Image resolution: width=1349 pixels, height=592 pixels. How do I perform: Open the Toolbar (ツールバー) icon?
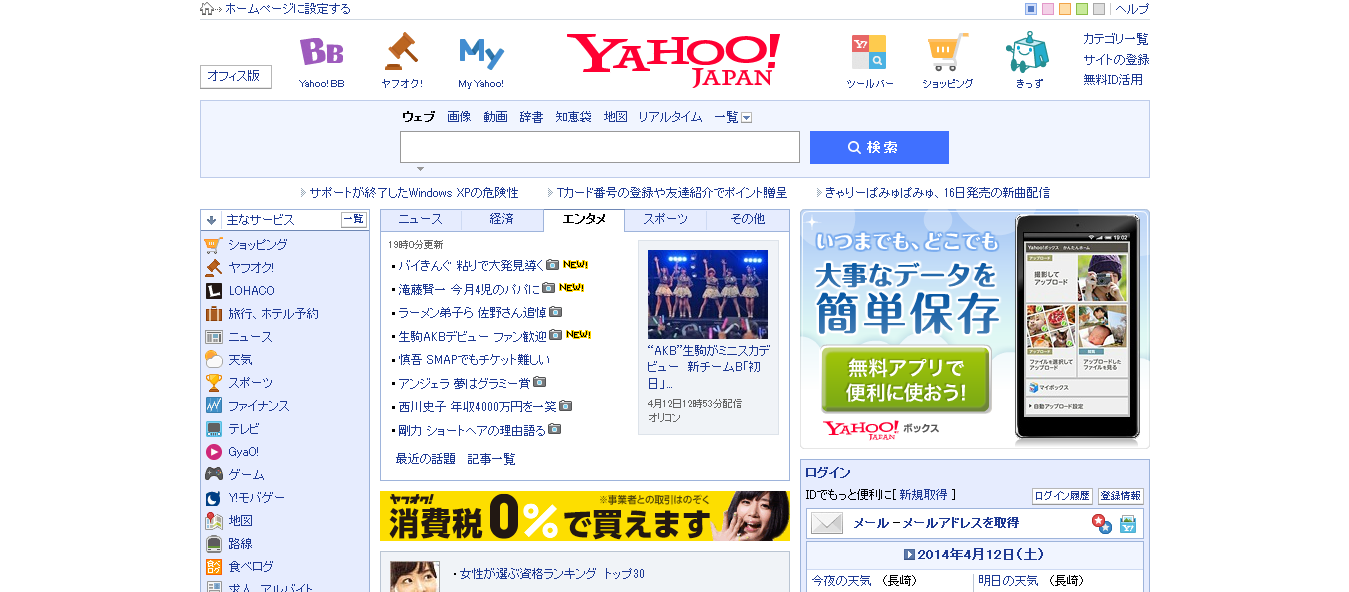pyautogui.click(x=869, y=52)
